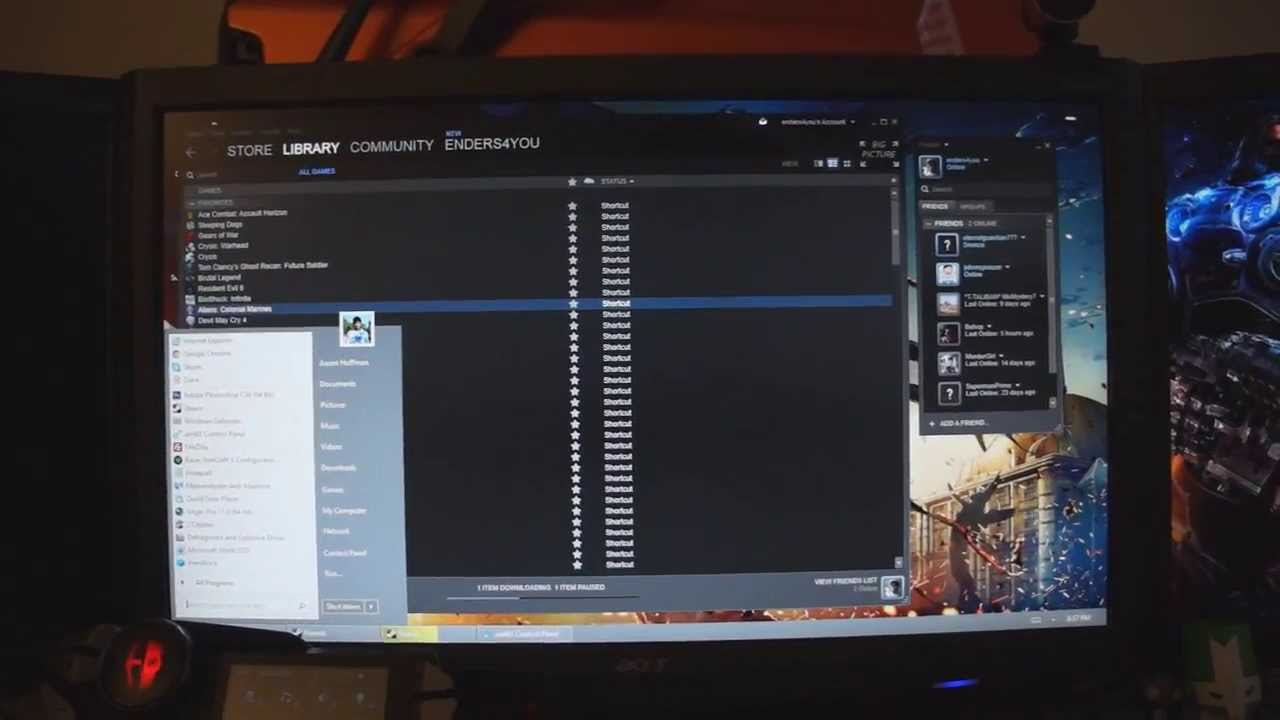Select Sleeping Dogs in the library
The image size is (1280, 720).
coord(219,224)
